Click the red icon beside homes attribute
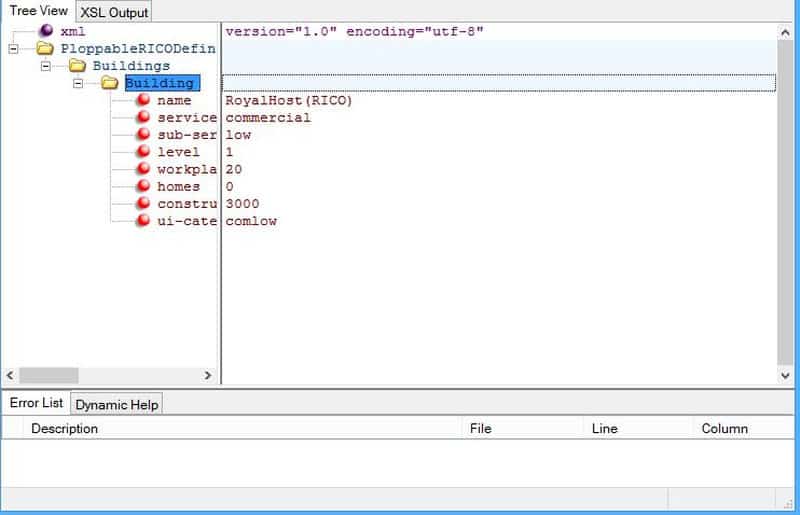Viewport: 800px width, 515px height. tap(143, 187)
